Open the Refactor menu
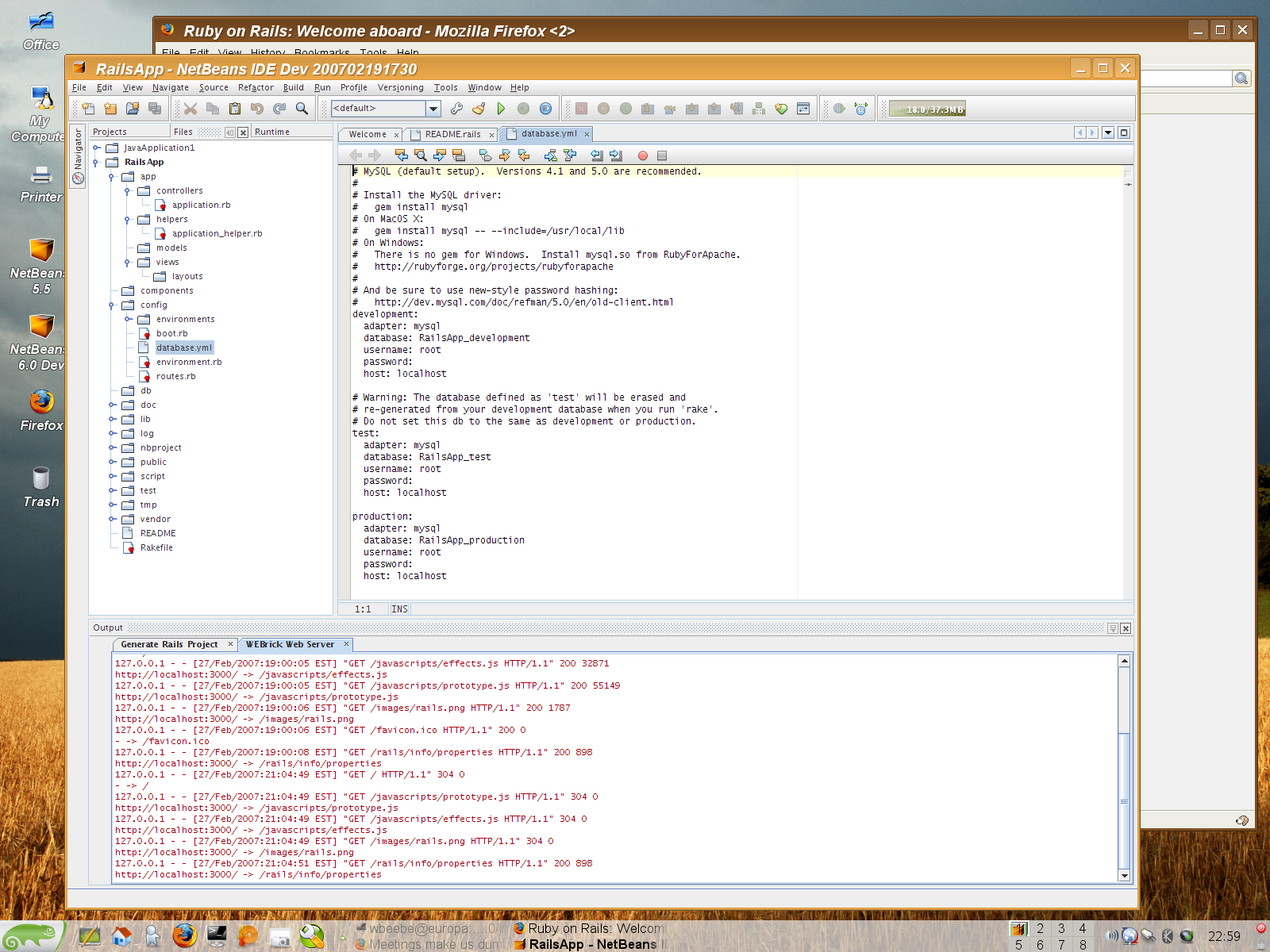1270x952 pixels. pyautogui.click(x=256, y=87)
